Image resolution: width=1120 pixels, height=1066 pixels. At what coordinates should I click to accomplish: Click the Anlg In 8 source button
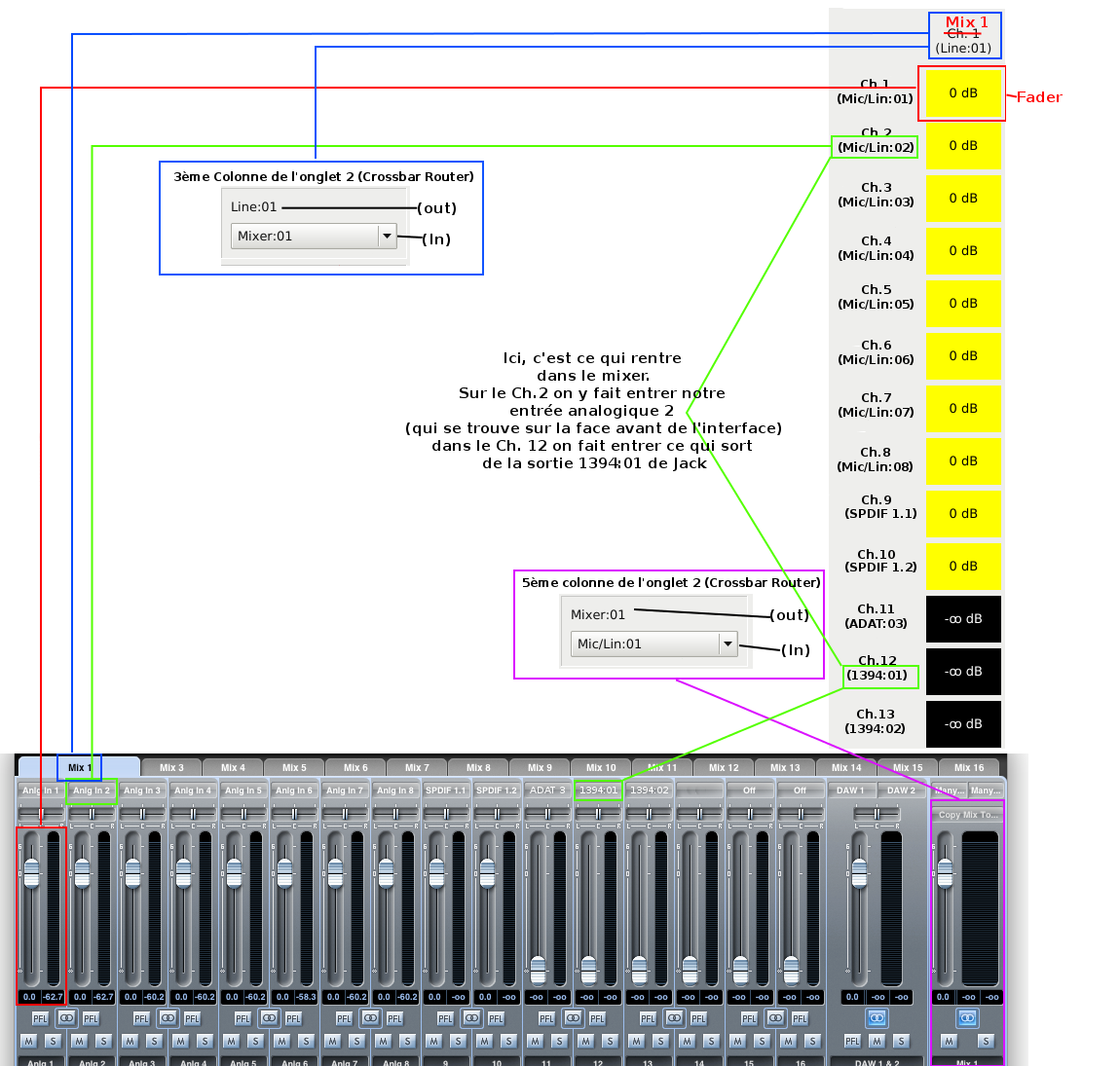(395, 790)
